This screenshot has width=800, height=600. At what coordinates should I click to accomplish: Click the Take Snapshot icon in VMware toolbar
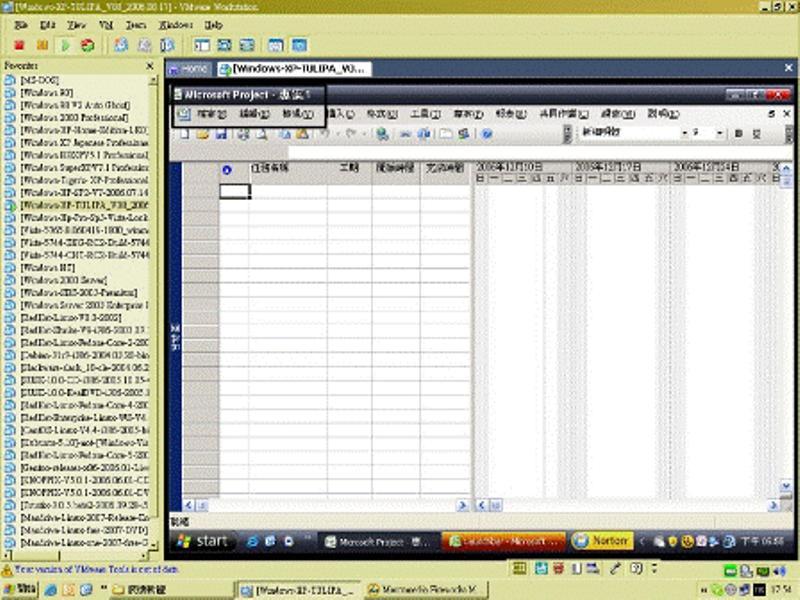(121, 45)
